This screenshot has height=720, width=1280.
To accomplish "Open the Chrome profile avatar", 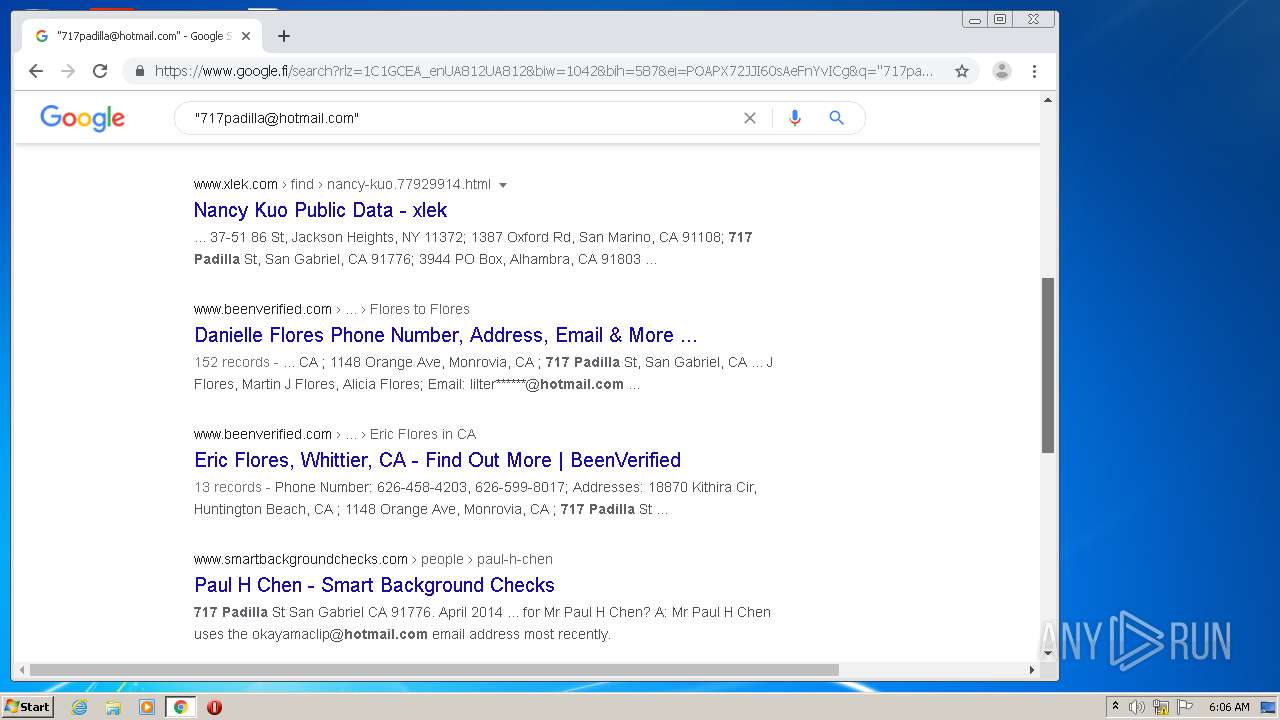I will 1001,71.
